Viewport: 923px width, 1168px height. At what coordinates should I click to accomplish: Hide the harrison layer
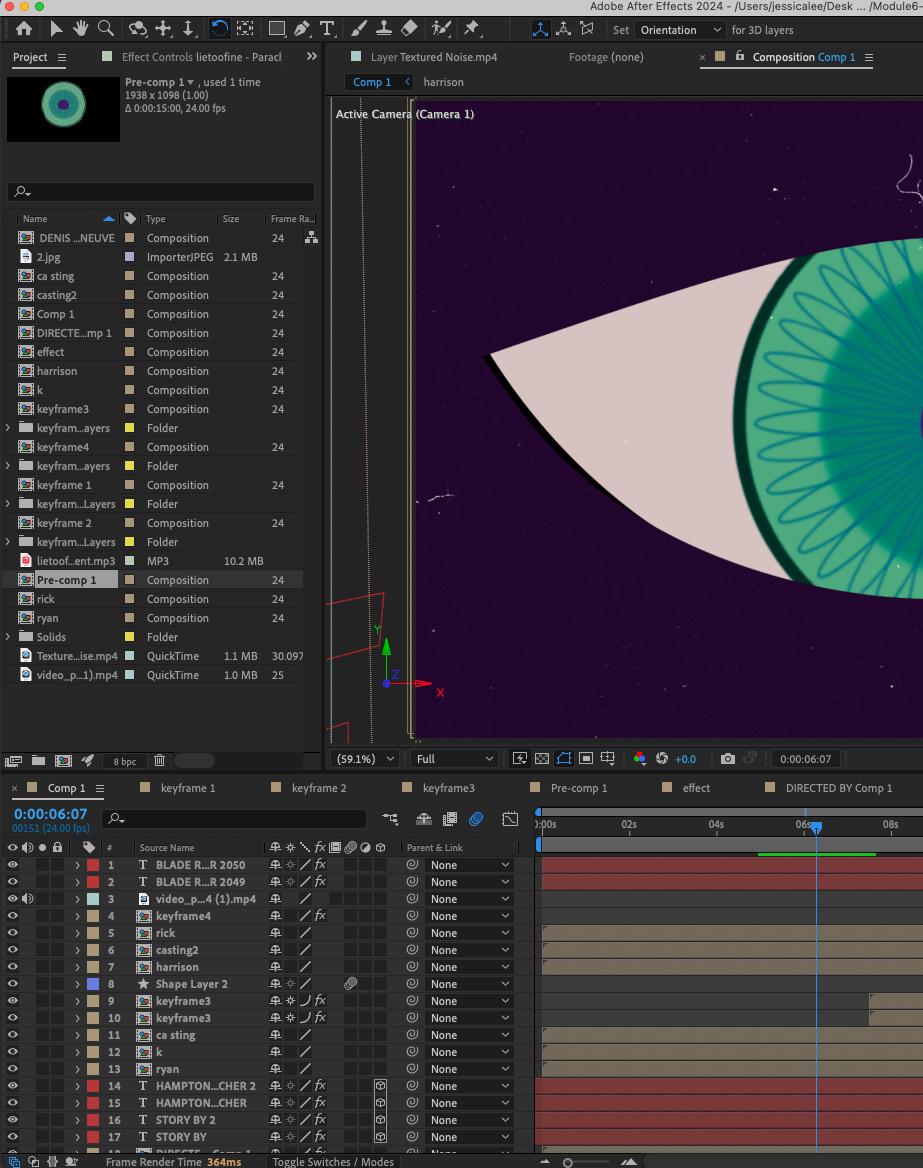(x=13, y=967)
